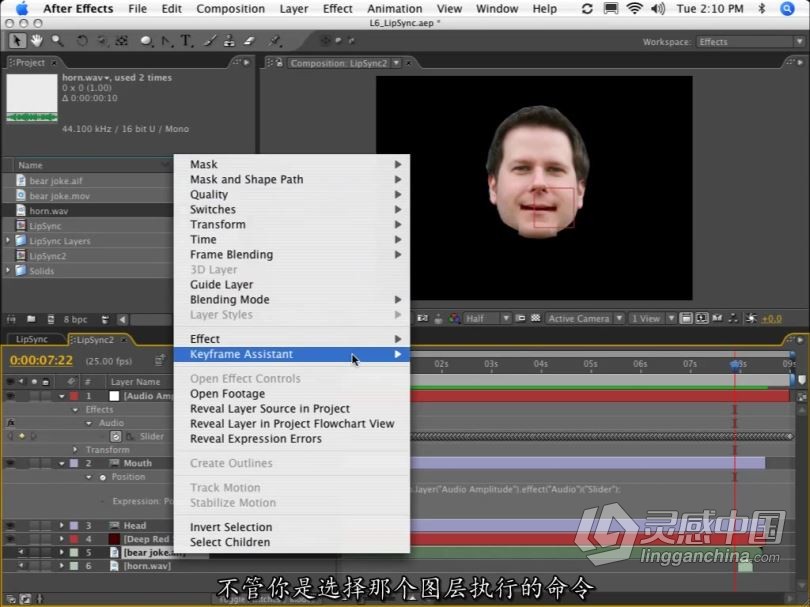This screenshot has height=607, width=810.
Task: Select the Pan Behind tool
Action: coord(122,41)
